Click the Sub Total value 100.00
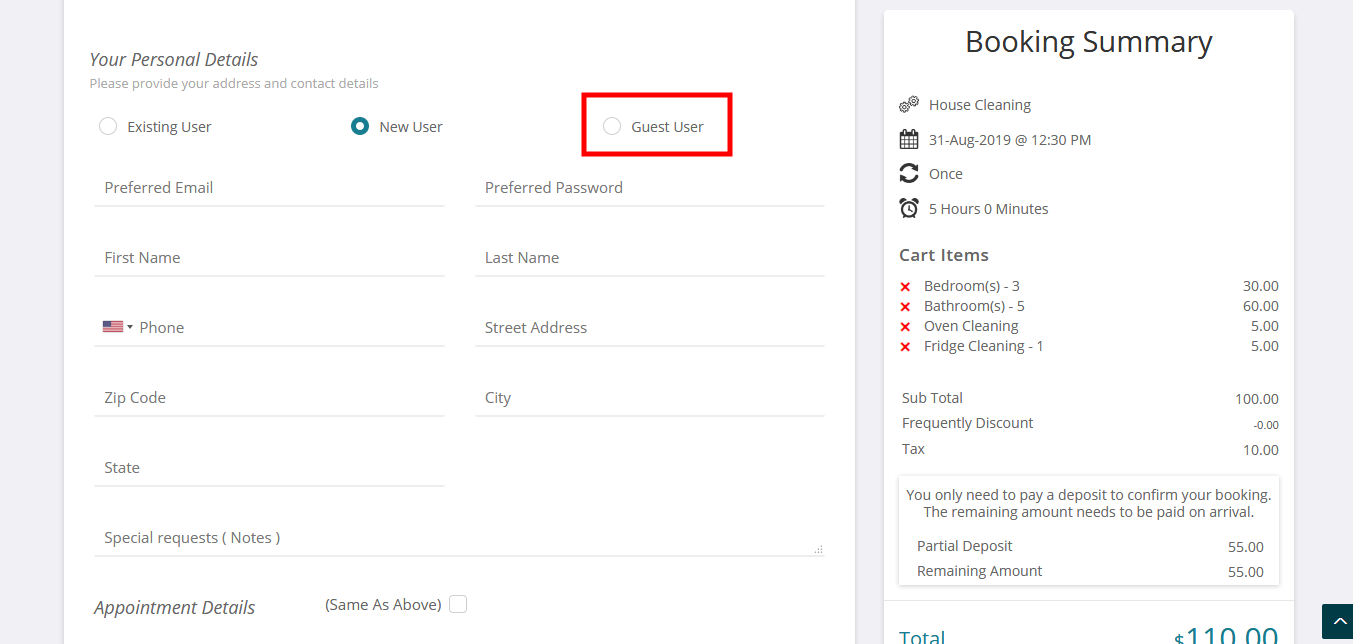This screenshot has width=1353, height=644. click(1257, 399)
